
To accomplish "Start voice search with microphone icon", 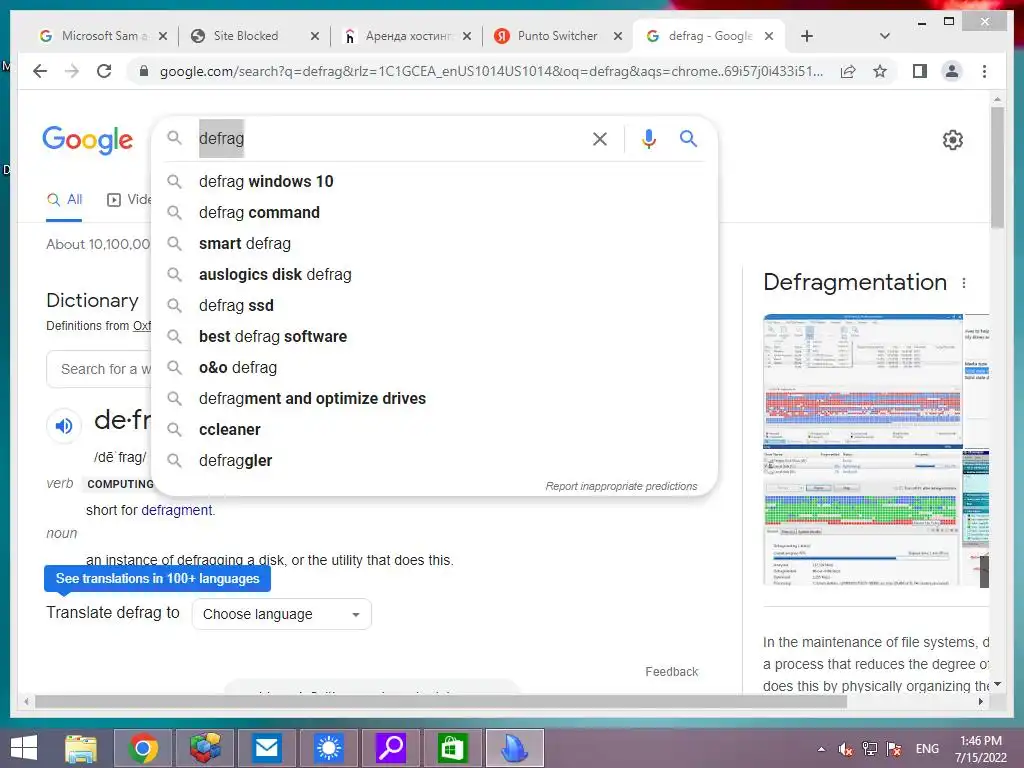I will [x=648, y=138].
